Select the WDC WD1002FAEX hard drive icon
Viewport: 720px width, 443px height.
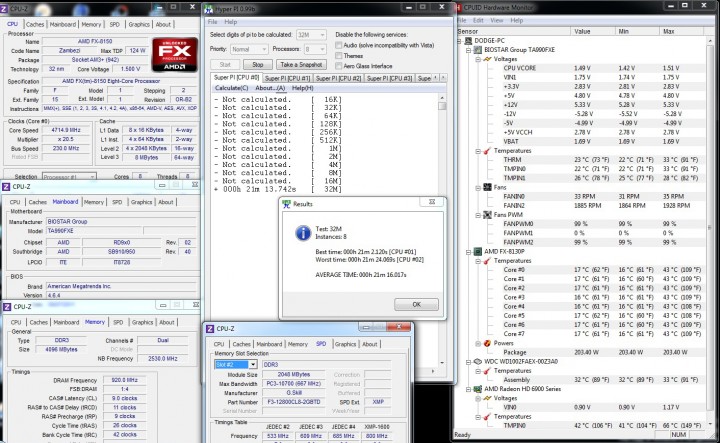[478, 361]
